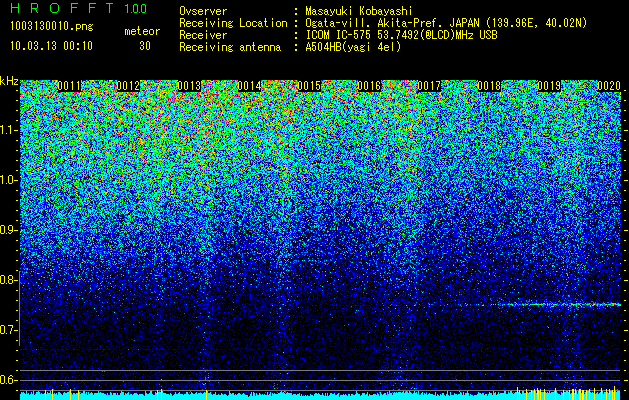
Task: Click the Ogata-vill. Akita-Pref. JAPAN location text
Action: coord(445,23)
